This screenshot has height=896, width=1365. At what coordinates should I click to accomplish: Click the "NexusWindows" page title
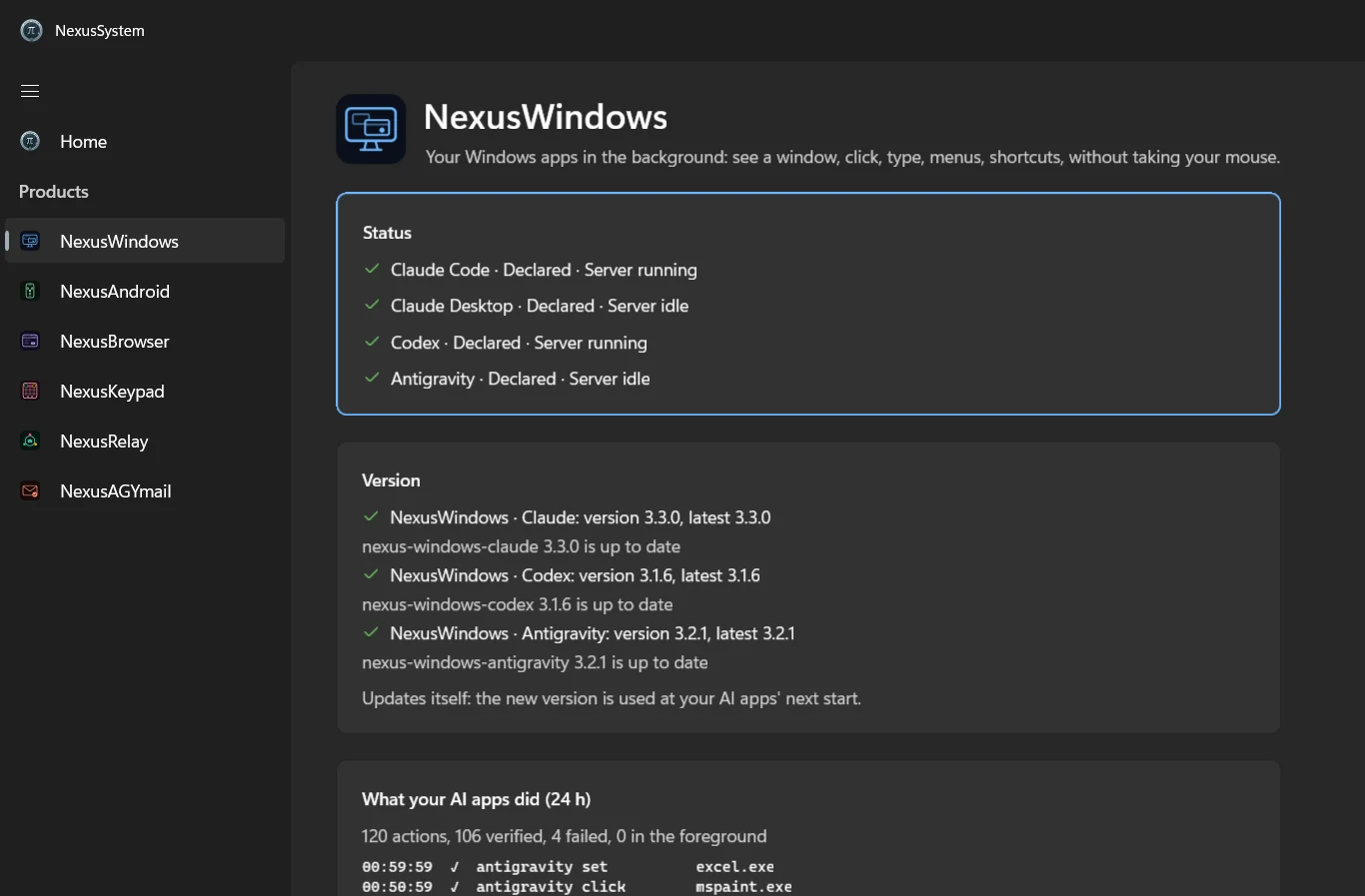pyautogui.click(x=546, y=117)
